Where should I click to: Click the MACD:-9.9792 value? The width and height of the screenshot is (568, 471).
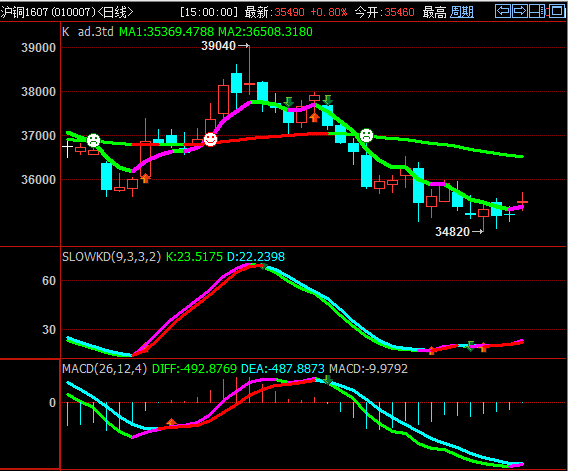tap(368, 369)
